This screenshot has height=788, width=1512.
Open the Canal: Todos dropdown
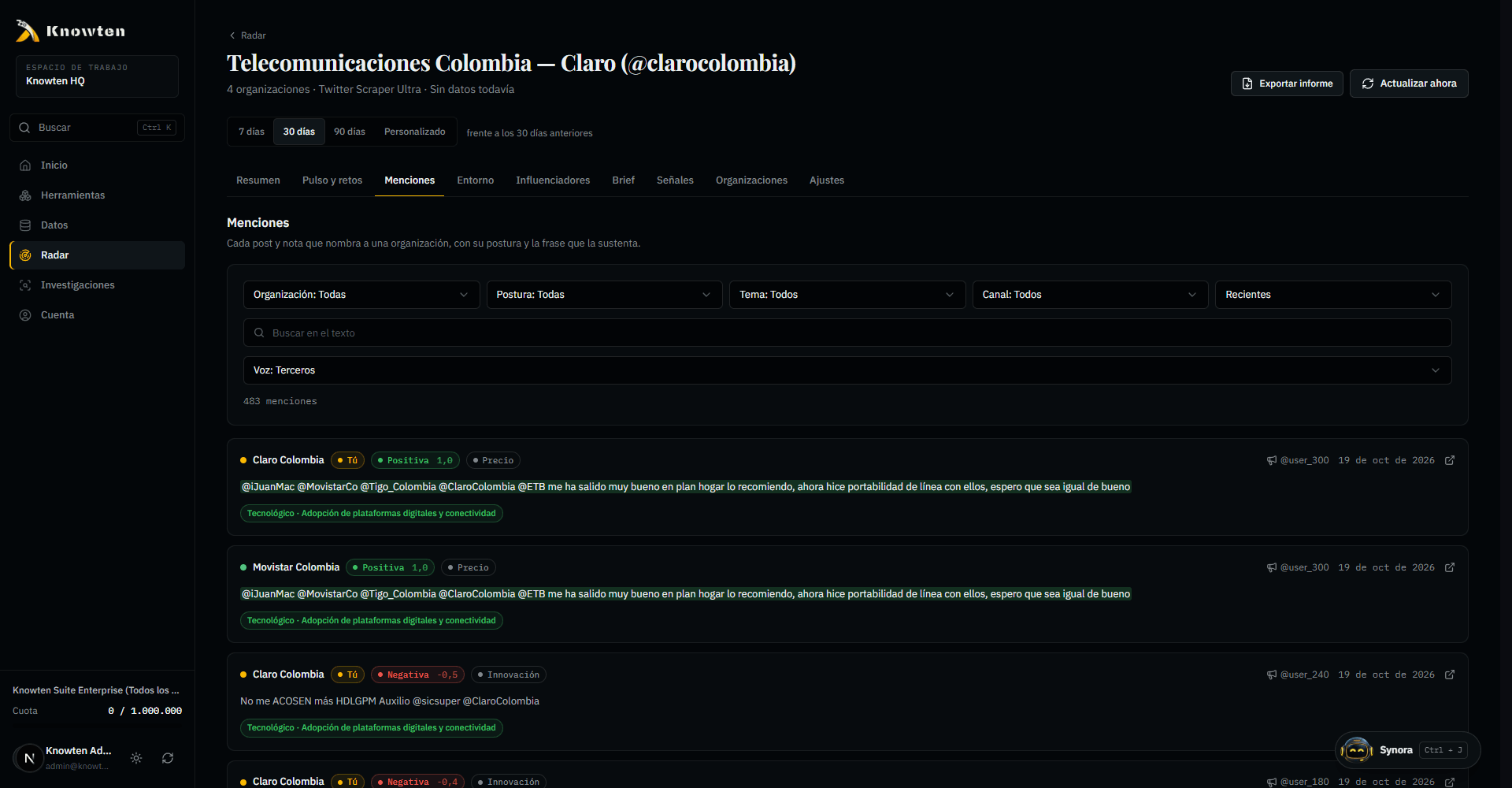1090,295
